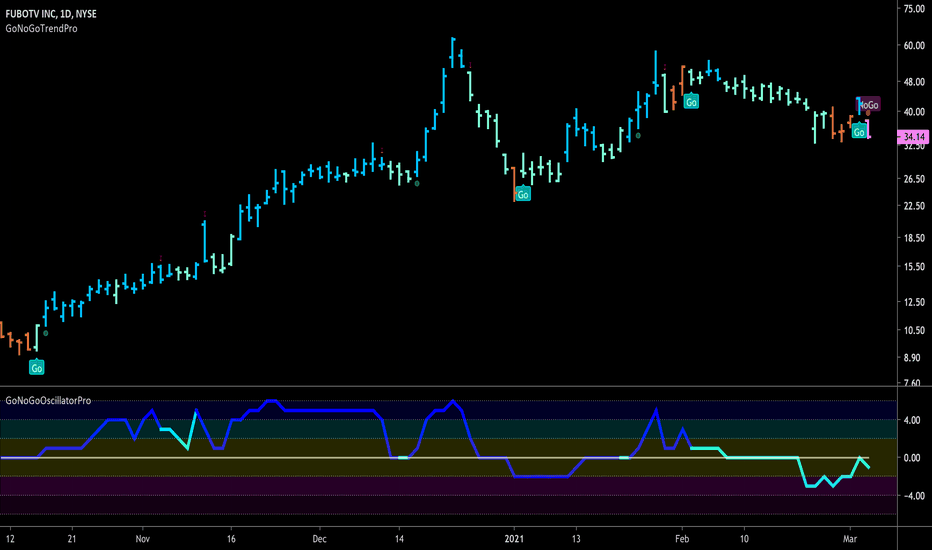Click the 12.50 price axis label
Viewport: 932px width, 550px height.
coord(914,302)
